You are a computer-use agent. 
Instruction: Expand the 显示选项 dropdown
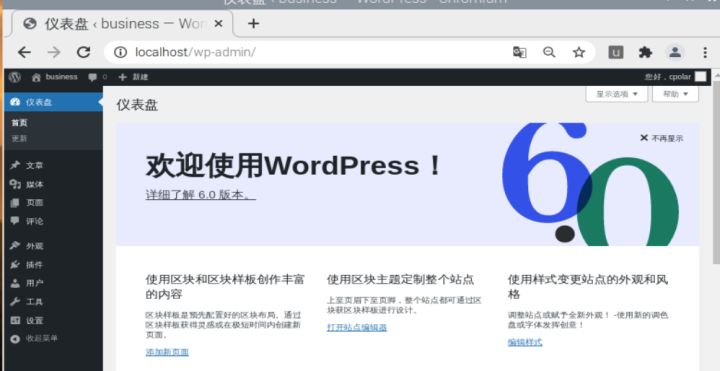(x=617, y=94)
